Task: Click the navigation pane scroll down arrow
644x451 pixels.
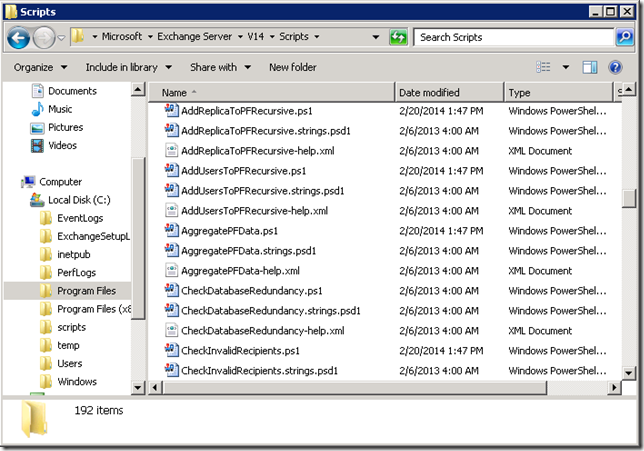Action: (x=138, y=388)
